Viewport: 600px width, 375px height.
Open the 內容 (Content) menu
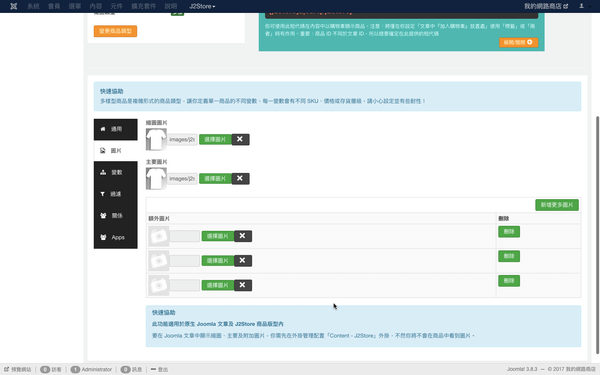coord(96,6)
